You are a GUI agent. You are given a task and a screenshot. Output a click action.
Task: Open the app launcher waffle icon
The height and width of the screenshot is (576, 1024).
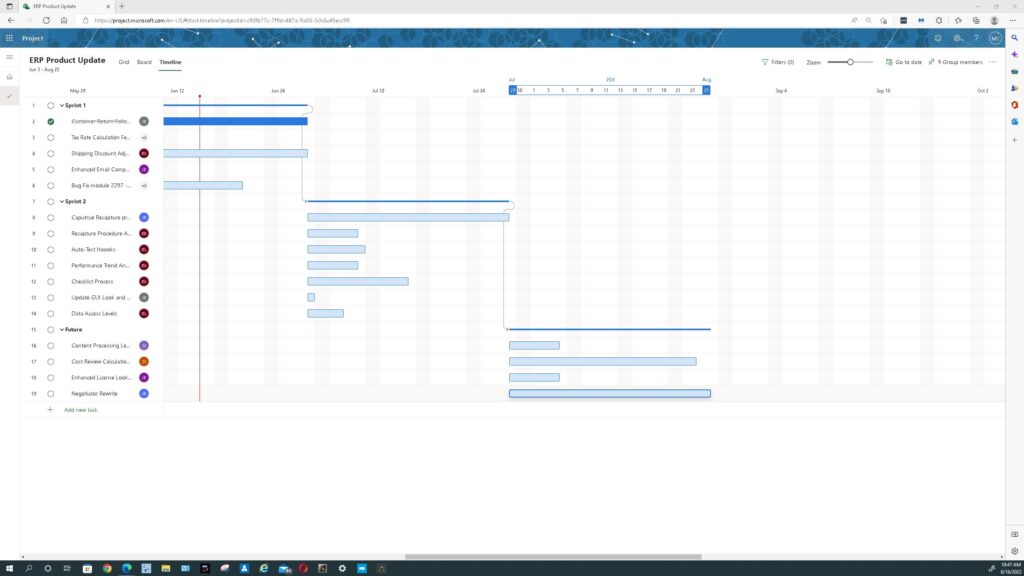9,38
